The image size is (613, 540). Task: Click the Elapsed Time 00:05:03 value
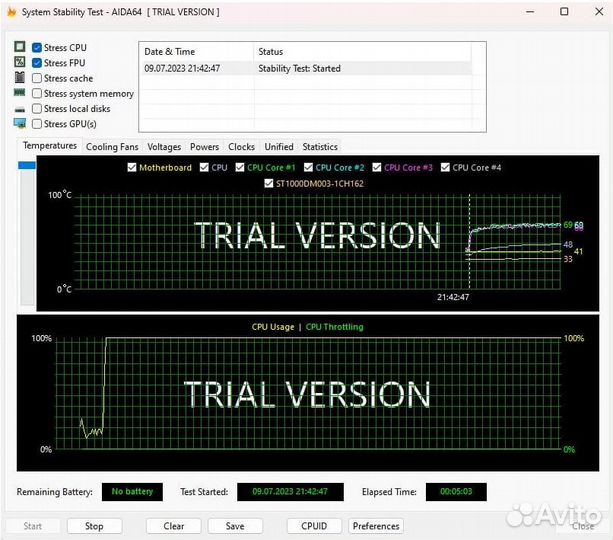click(456, 492)
